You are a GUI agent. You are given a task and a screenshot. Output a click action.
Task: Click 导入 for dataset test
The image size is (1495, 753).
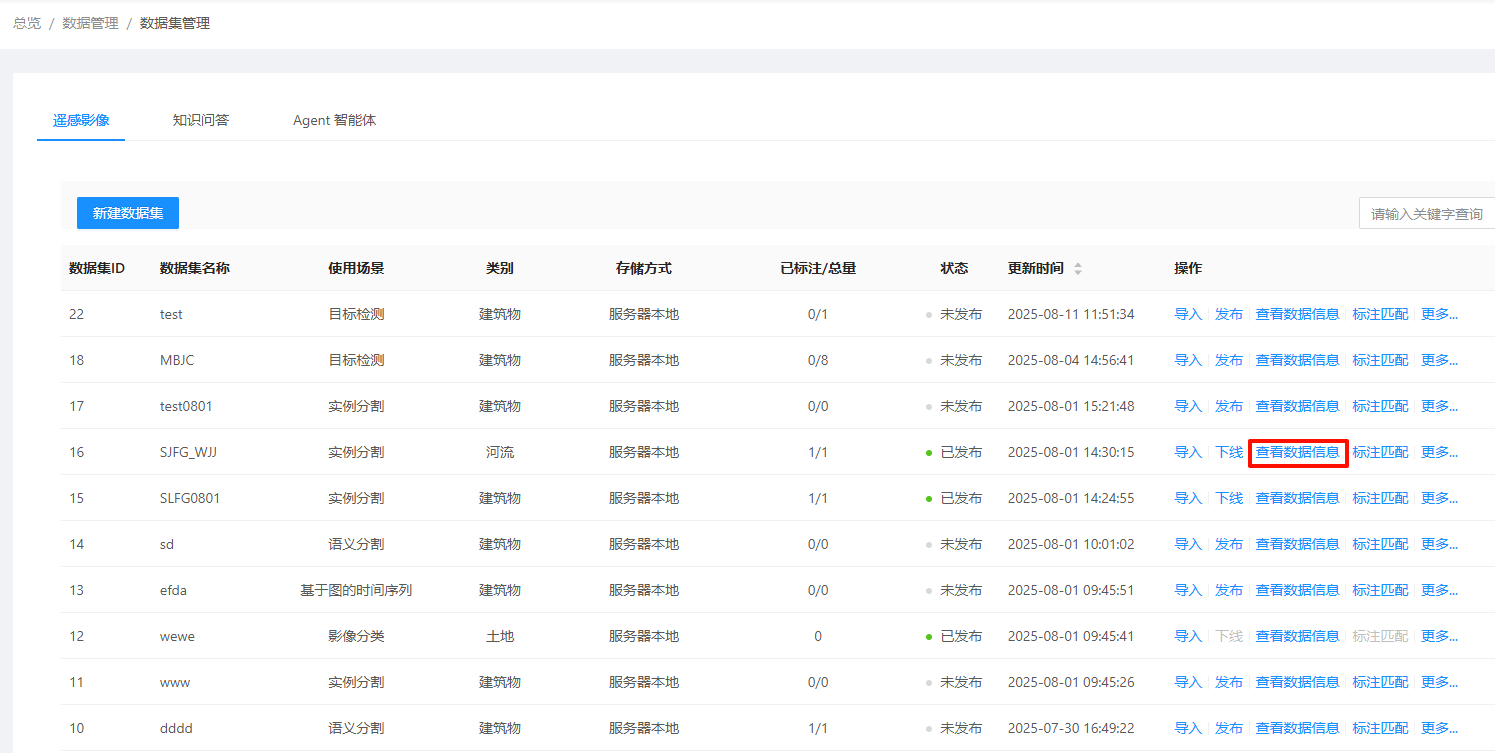[x=1187, y=314]
